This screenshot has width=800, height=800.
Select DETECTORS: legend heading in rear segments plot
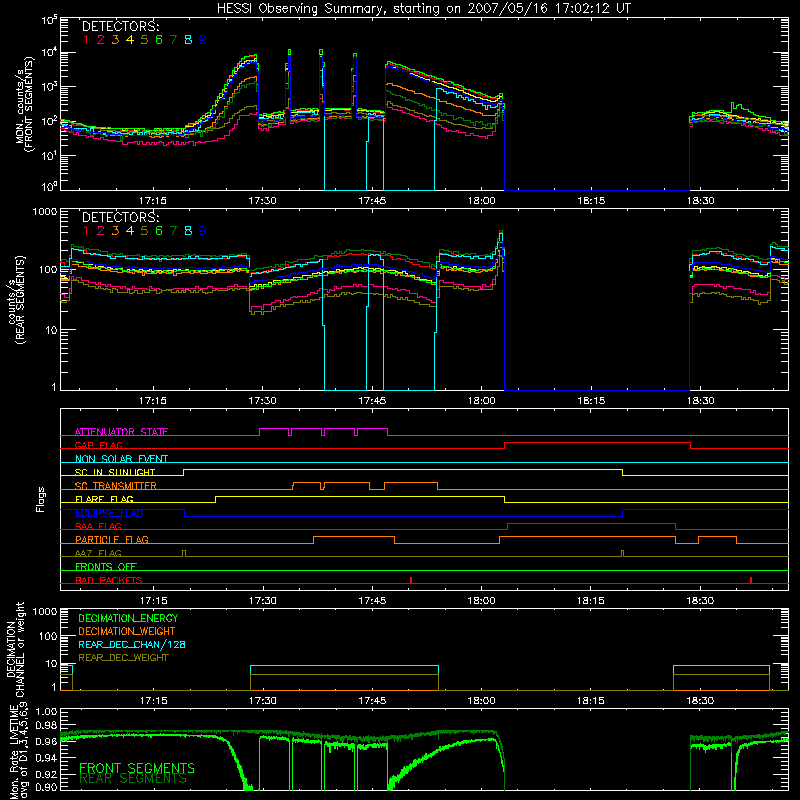pos(120,217)
